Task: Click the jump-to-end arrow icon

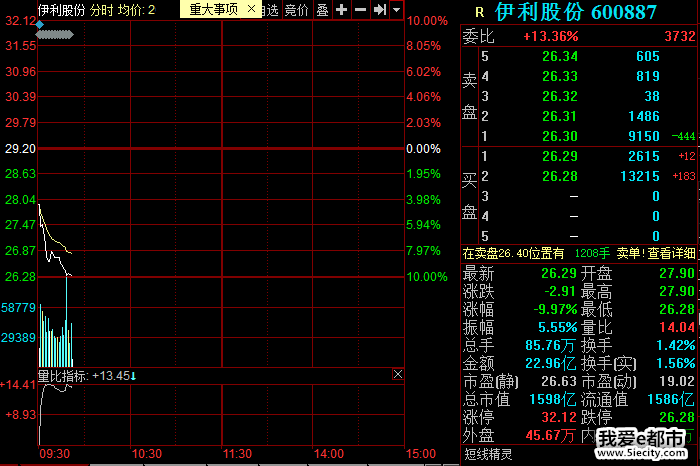Action: tap(379, 9)
